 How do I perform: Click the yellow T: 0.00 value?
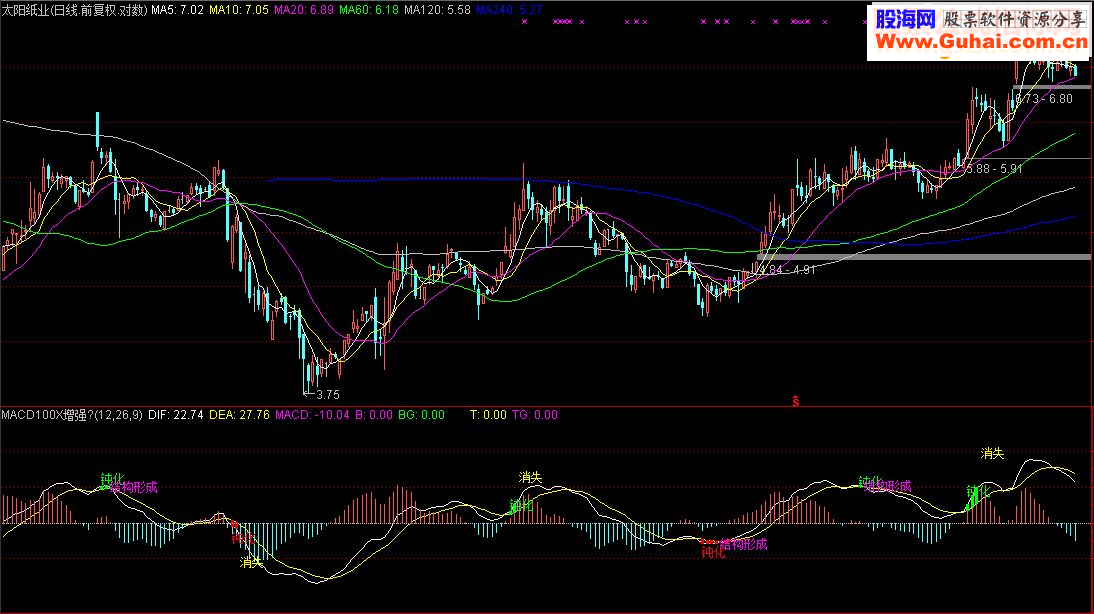tap(488, 415)
